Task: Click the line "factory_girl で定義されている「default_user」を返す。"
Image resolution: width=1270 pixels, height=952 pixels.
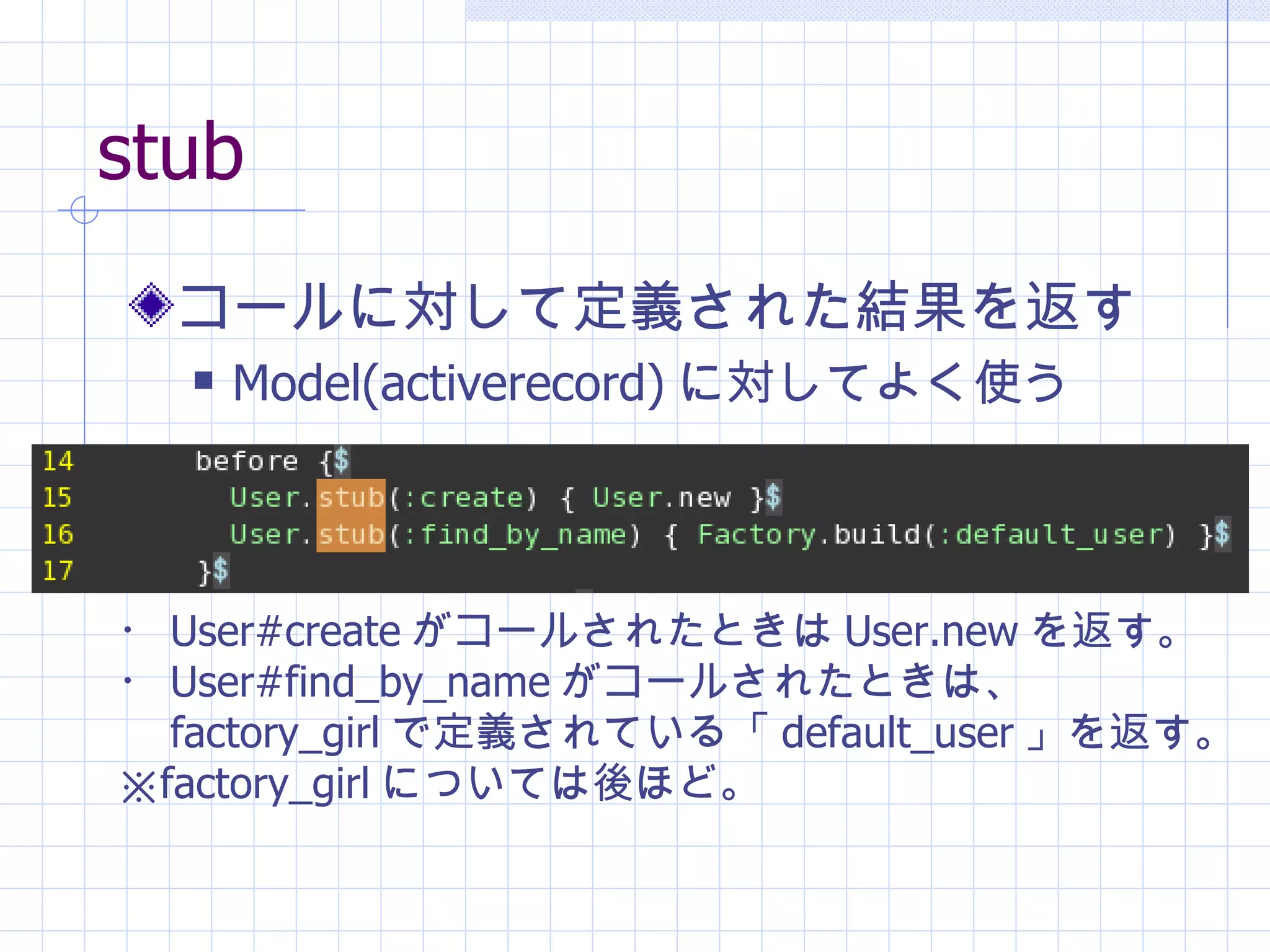Action: (691, 733)
